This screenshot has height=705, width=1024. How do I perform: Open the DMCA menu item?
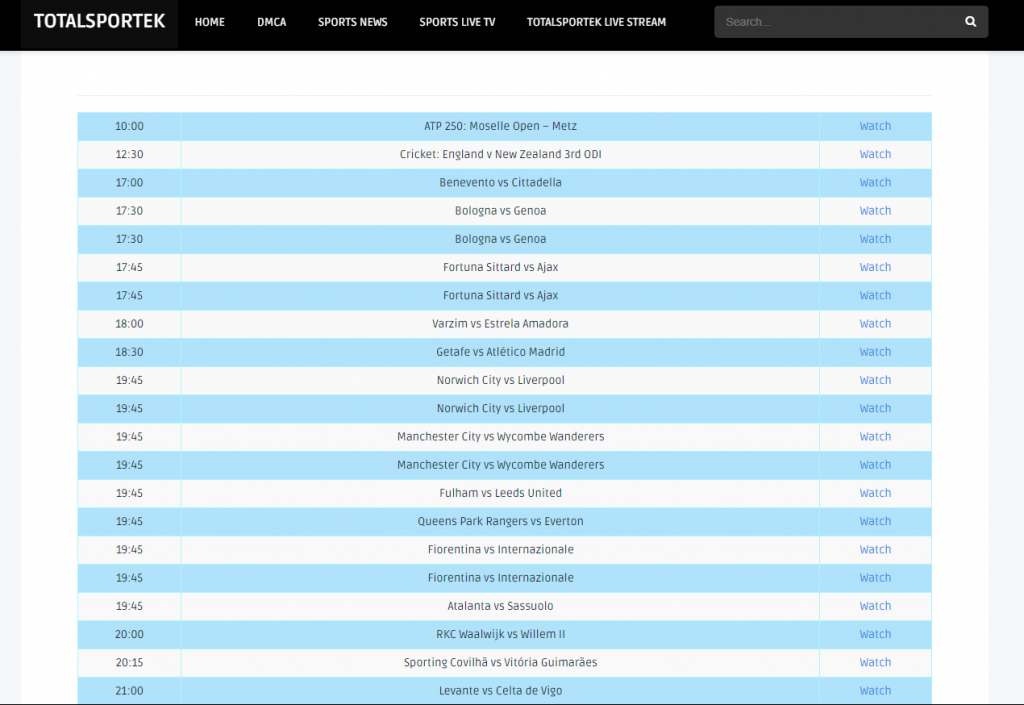pos(272,22)
